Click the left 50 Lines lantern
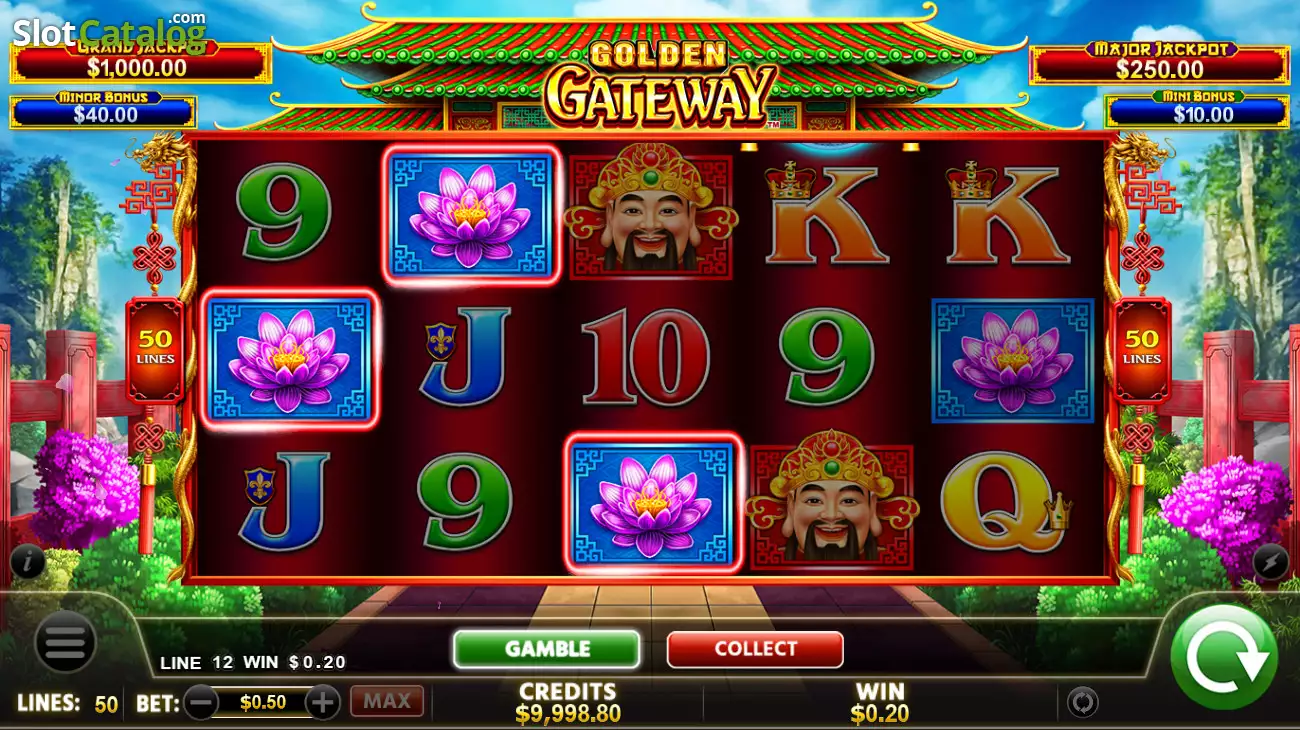Viewport: 1300px width, 730px height. 155,350
